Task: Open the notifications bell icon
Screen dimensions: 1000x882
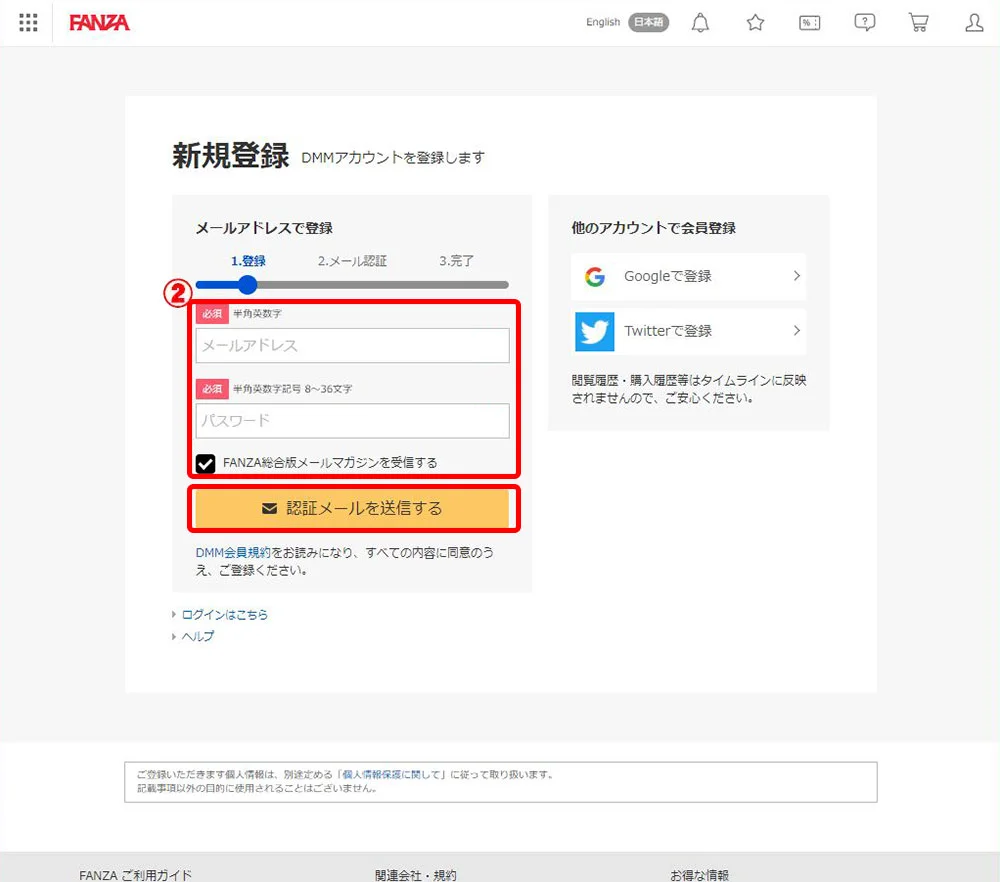Action: [701, 23]
